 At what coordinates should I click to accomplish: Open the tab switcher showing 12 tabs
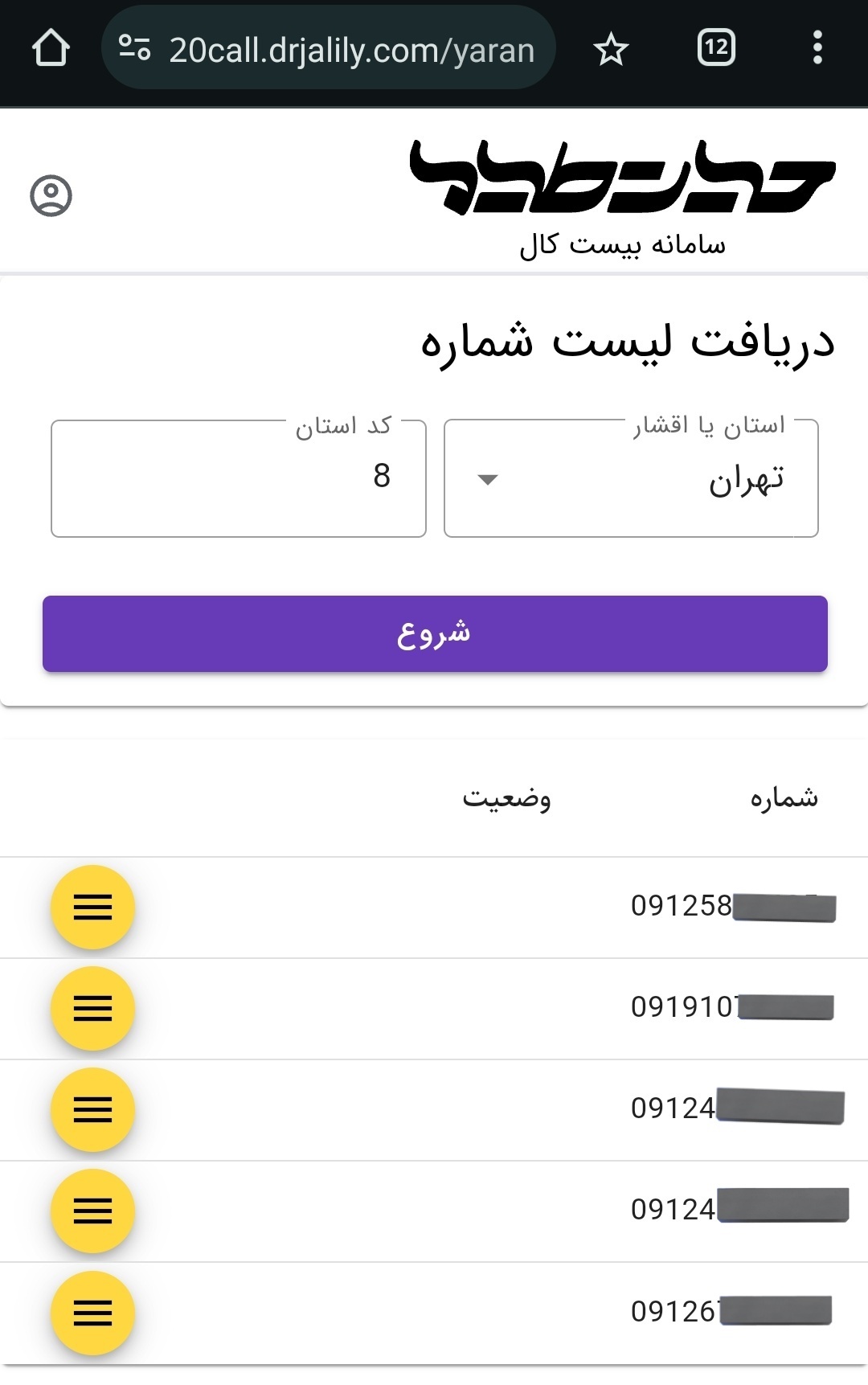[x=716, y=48]
